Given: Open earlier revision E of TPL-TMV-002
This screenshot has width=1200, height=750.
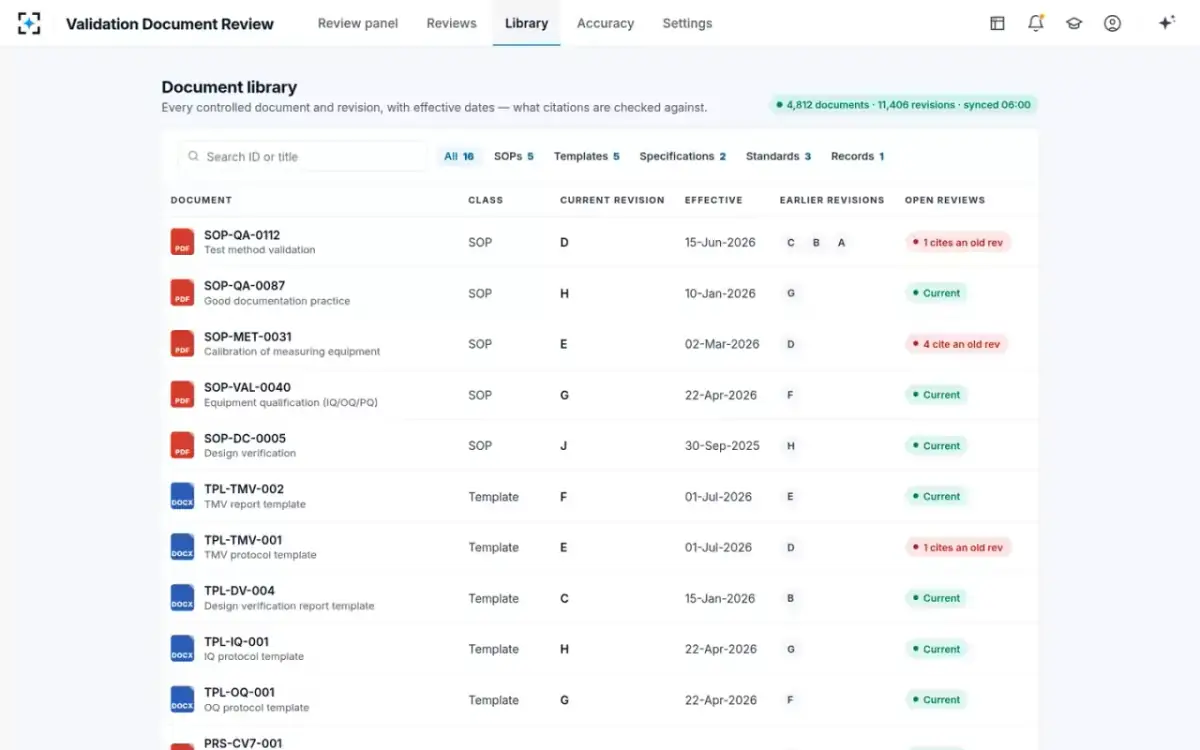Looking at the screenshot, I should point(791,496).
